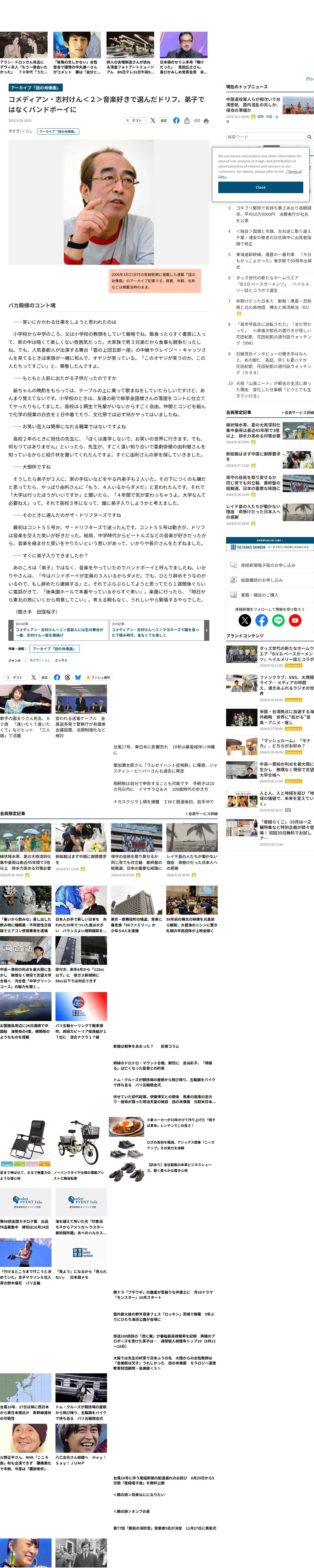Open the share/upload icon near the headline
Viewport: 314px width, 1568px height.
tap(187, 120)
